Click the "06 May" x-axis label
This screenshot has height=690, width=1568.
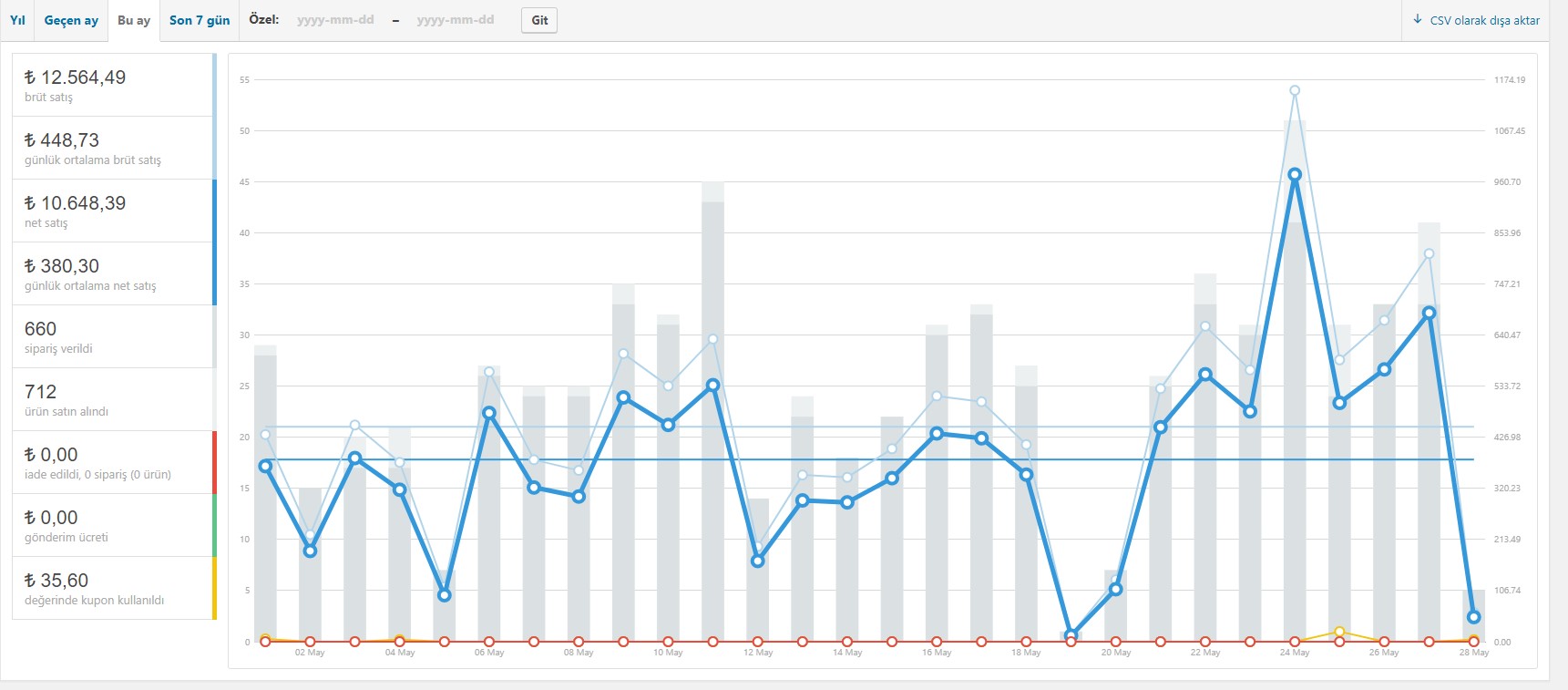(x=489, y=653)
